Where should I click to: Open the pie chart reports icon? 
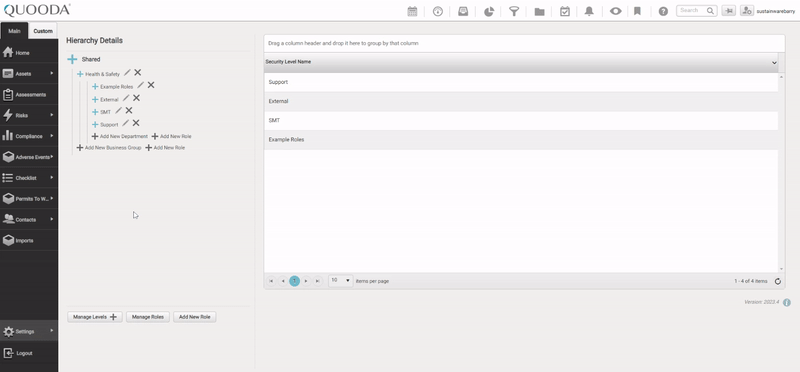coord(489,11)
